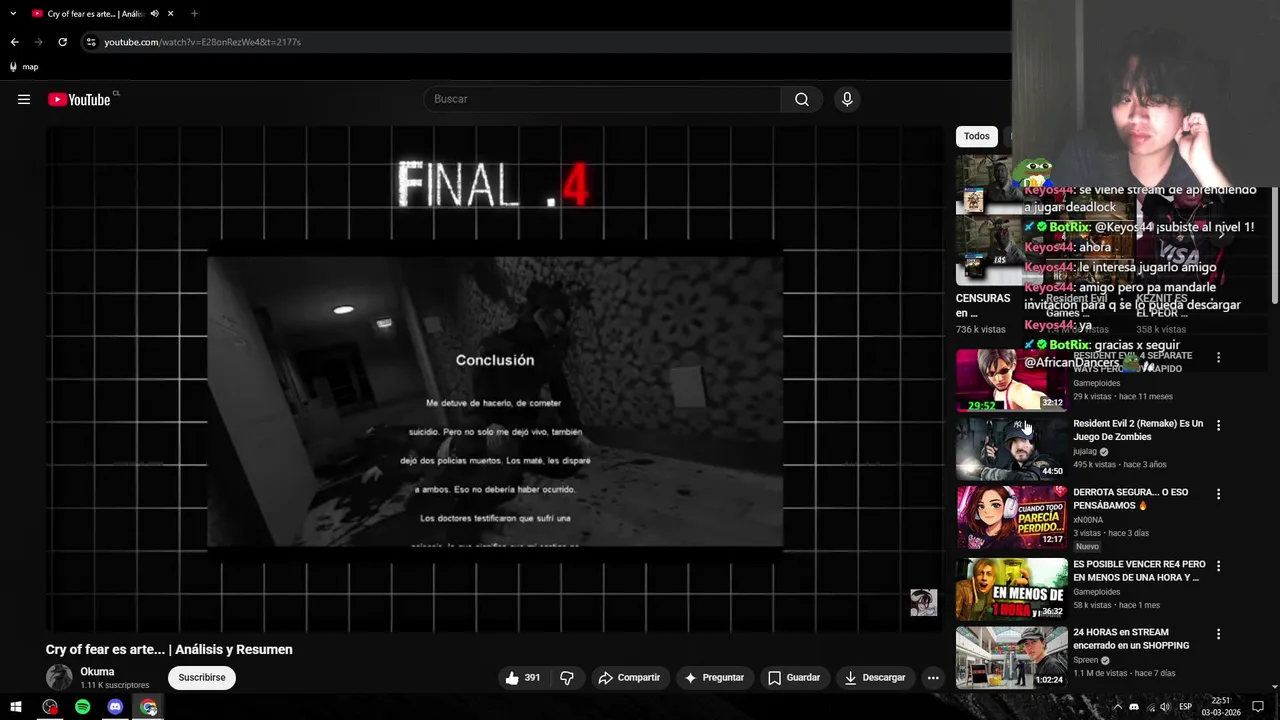Click the search magnifier button
Image resolution: width=1280 pixels, height=720 pixels.
(x=802, y=99)
